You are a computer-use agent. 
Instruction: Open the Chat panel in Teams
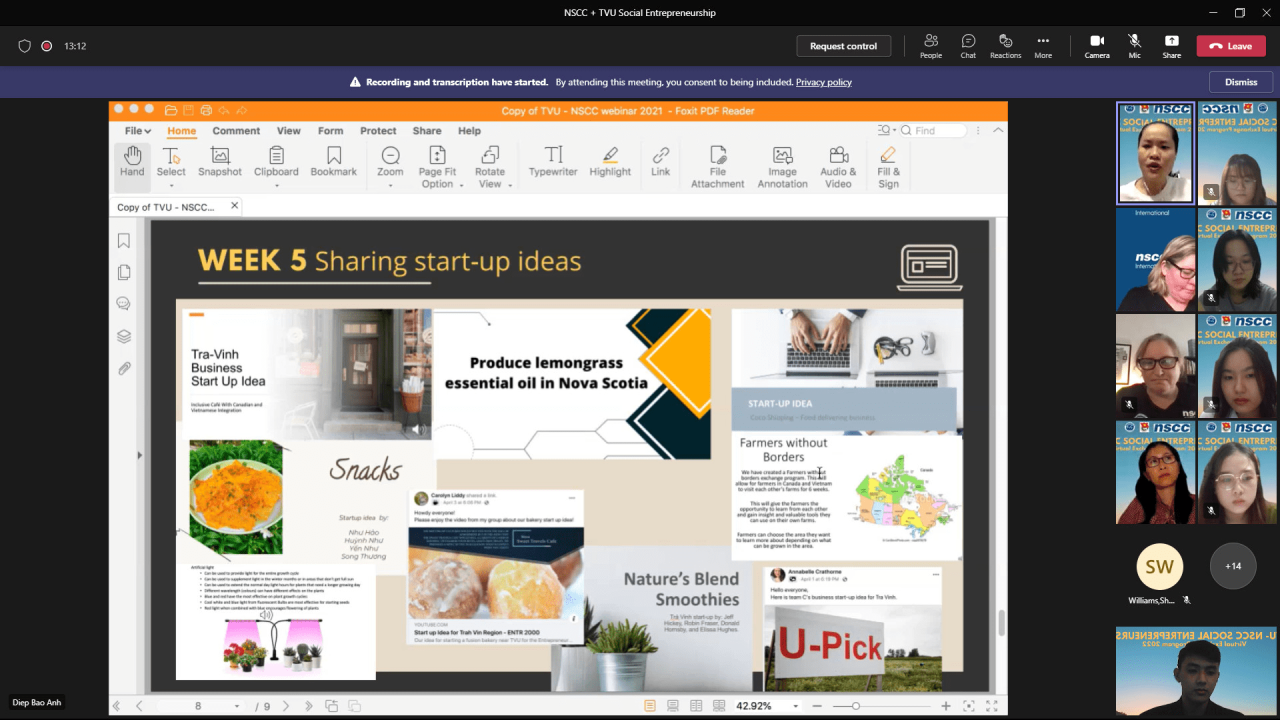[x=968, y=46]
